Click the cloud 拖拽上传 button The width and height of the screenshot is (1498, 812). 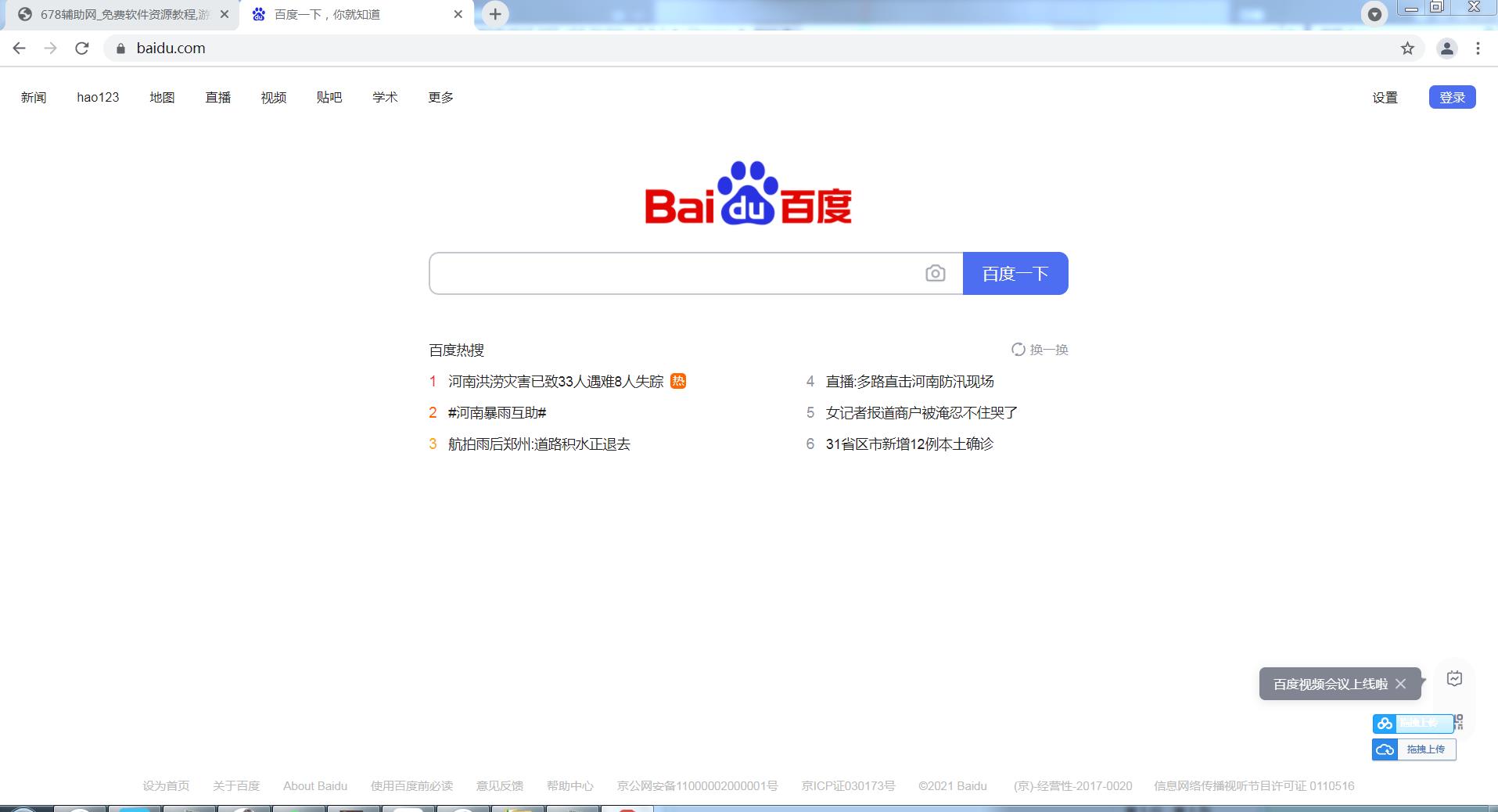point(1414,749)
